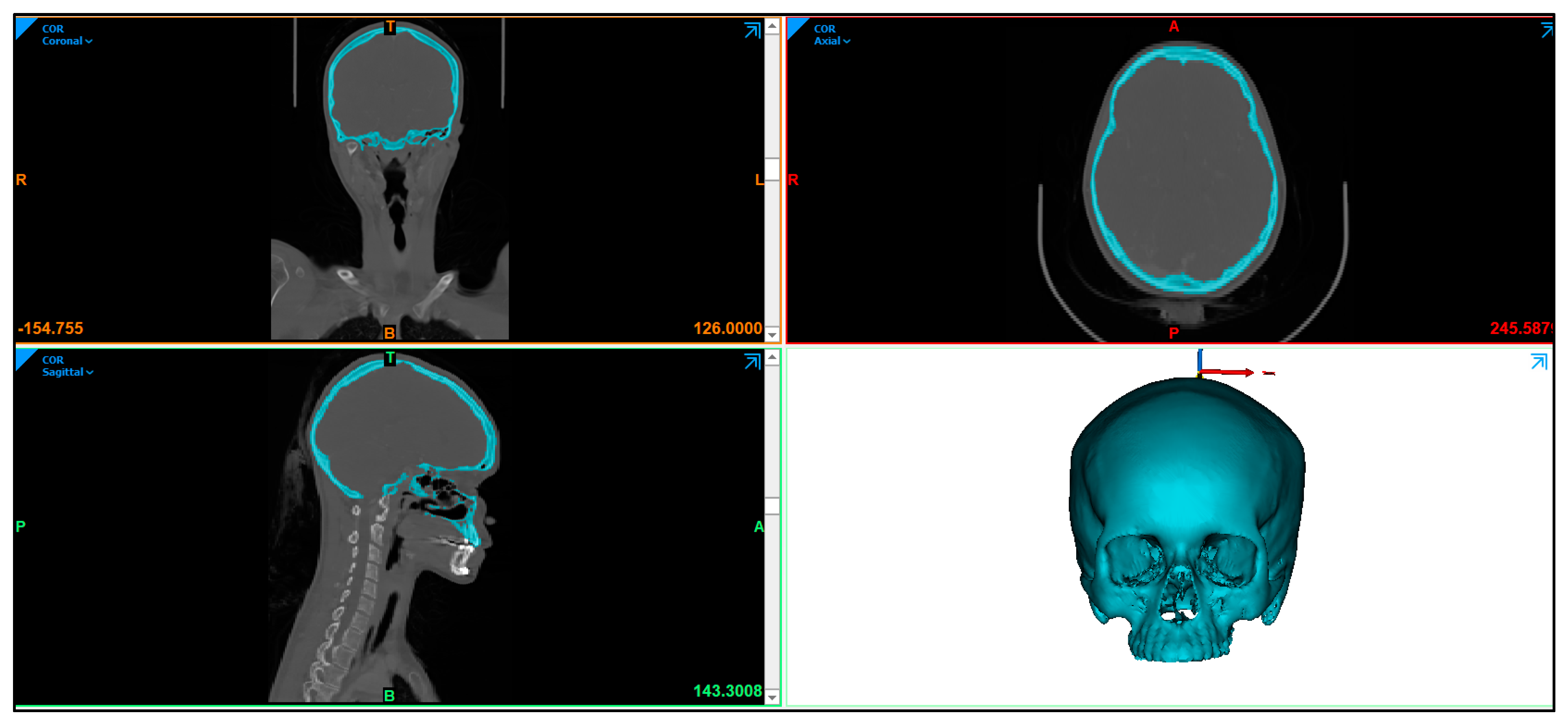Maximize the Axial viewport
Image resolution: width=1568 pixels, height=722 pixels.
1547,30
